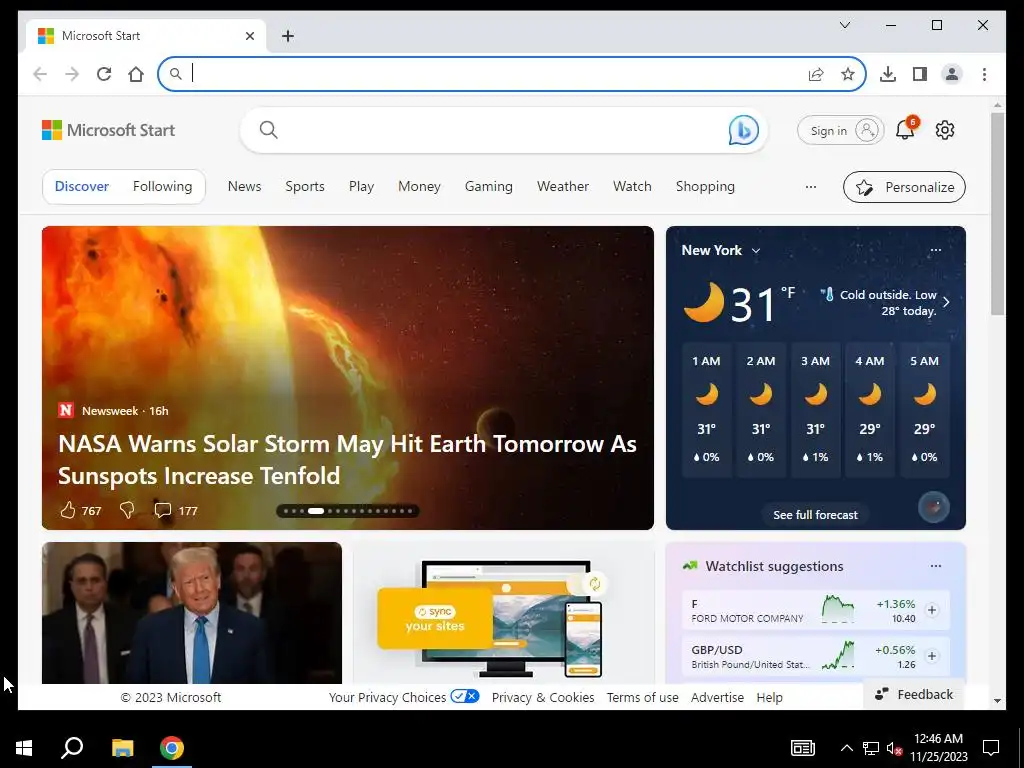1024x768 pixels.
Task: Add Ford Motor Company to watchlist
Action: [932, 610]
